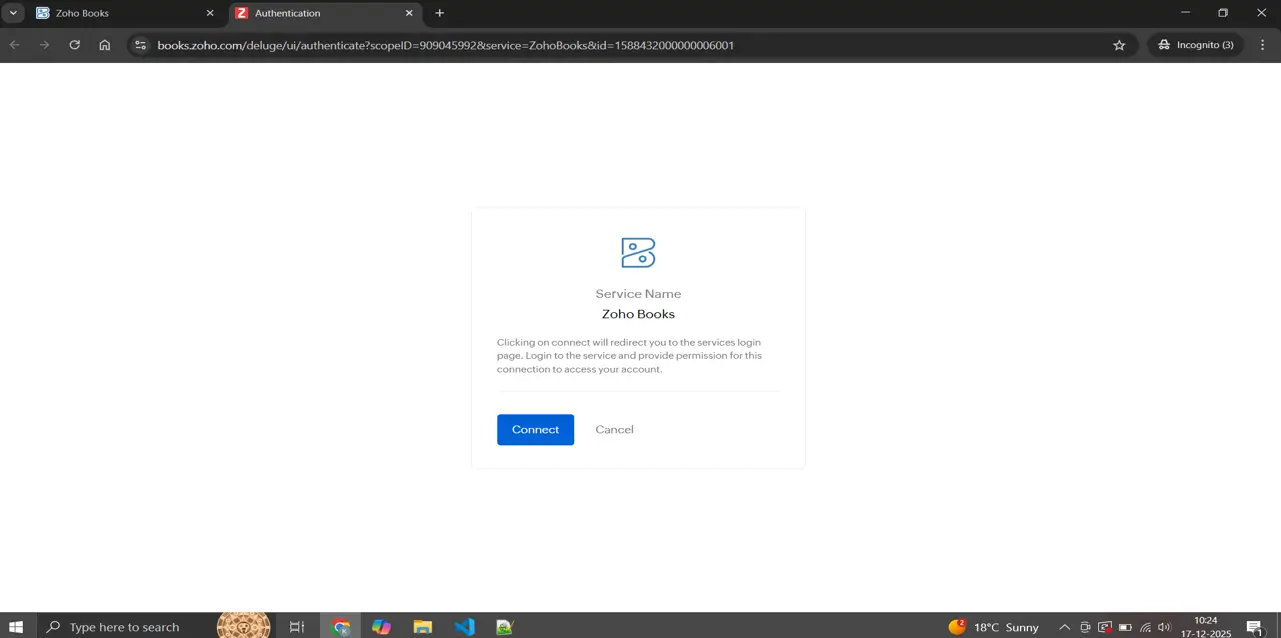Viewport: 1281px width, 638px height.
Task: Reload the current page
Action: pos(74,45)
